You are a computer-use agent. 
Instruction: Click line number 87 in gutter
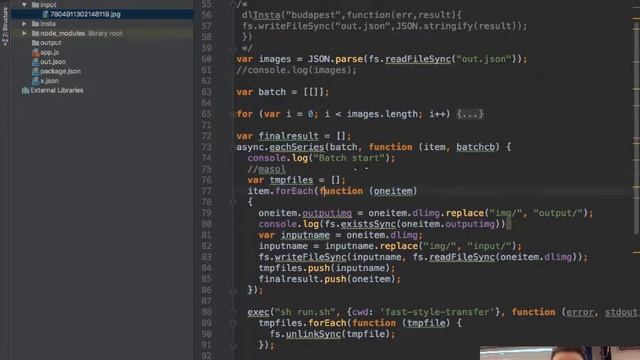pyautogui.click(x=207, y=301)
